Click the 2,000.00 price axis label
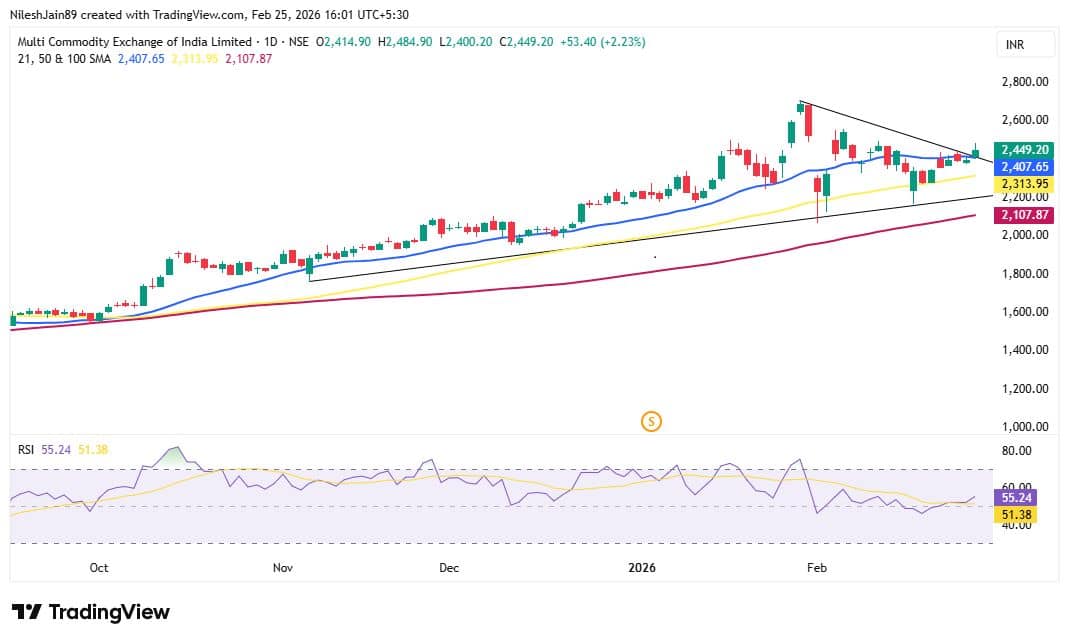 [x=1025, y=234]
